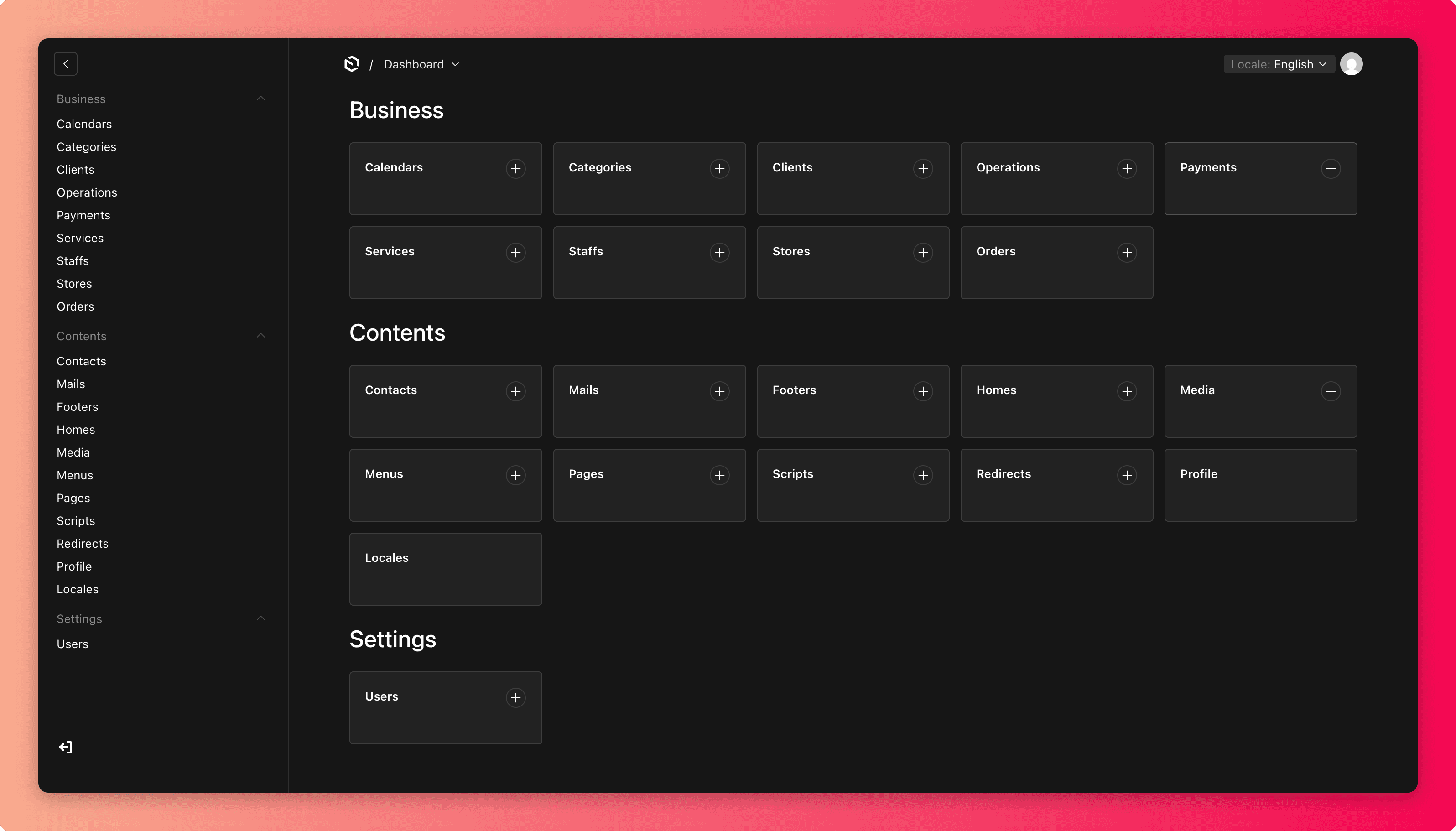
Task: Open the Profile card in Contents
Action: pyautogui.click(x=1260, y=485)
